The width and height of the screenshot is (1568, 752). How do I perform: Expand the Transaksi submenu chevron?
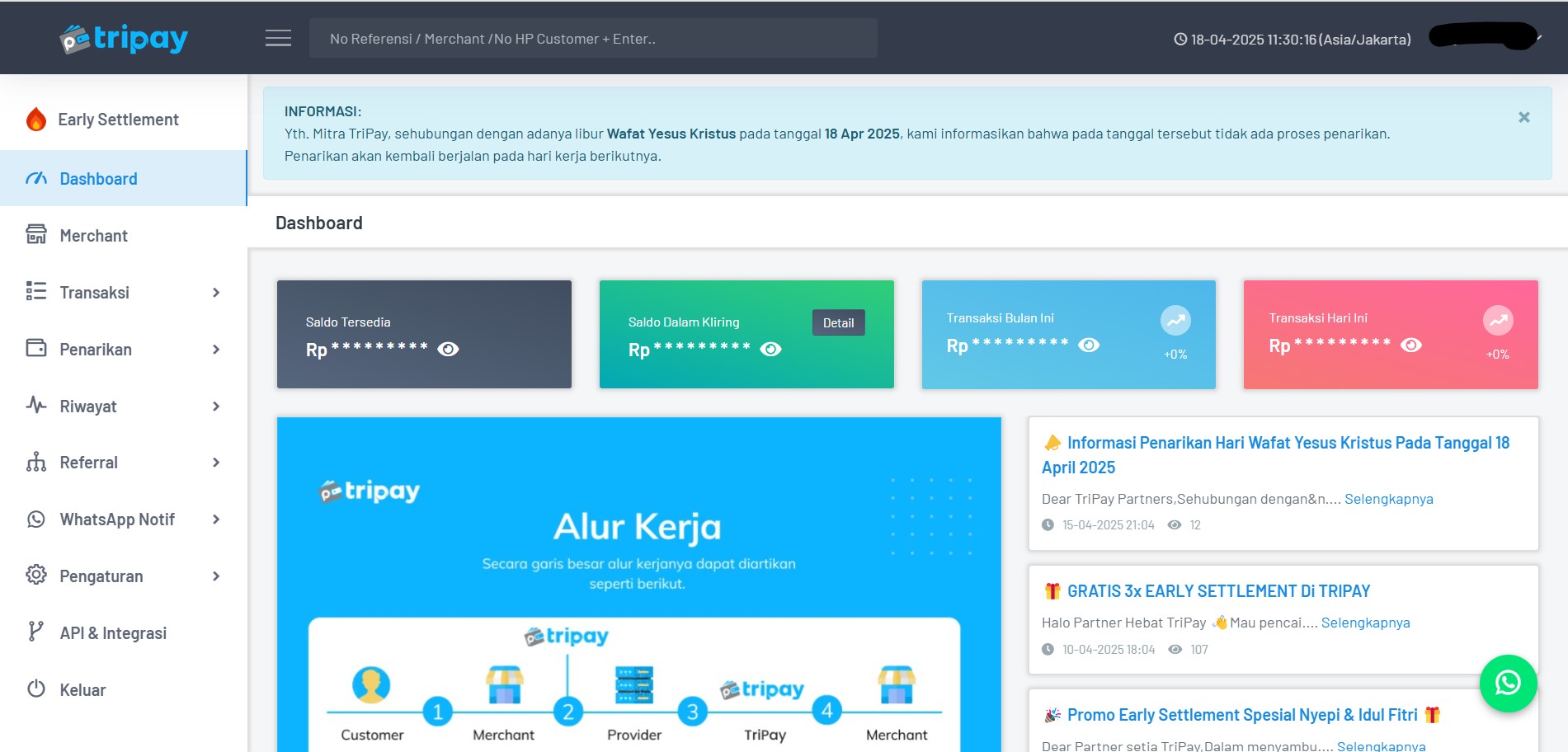pyautogui.click(x=216, y=293)
